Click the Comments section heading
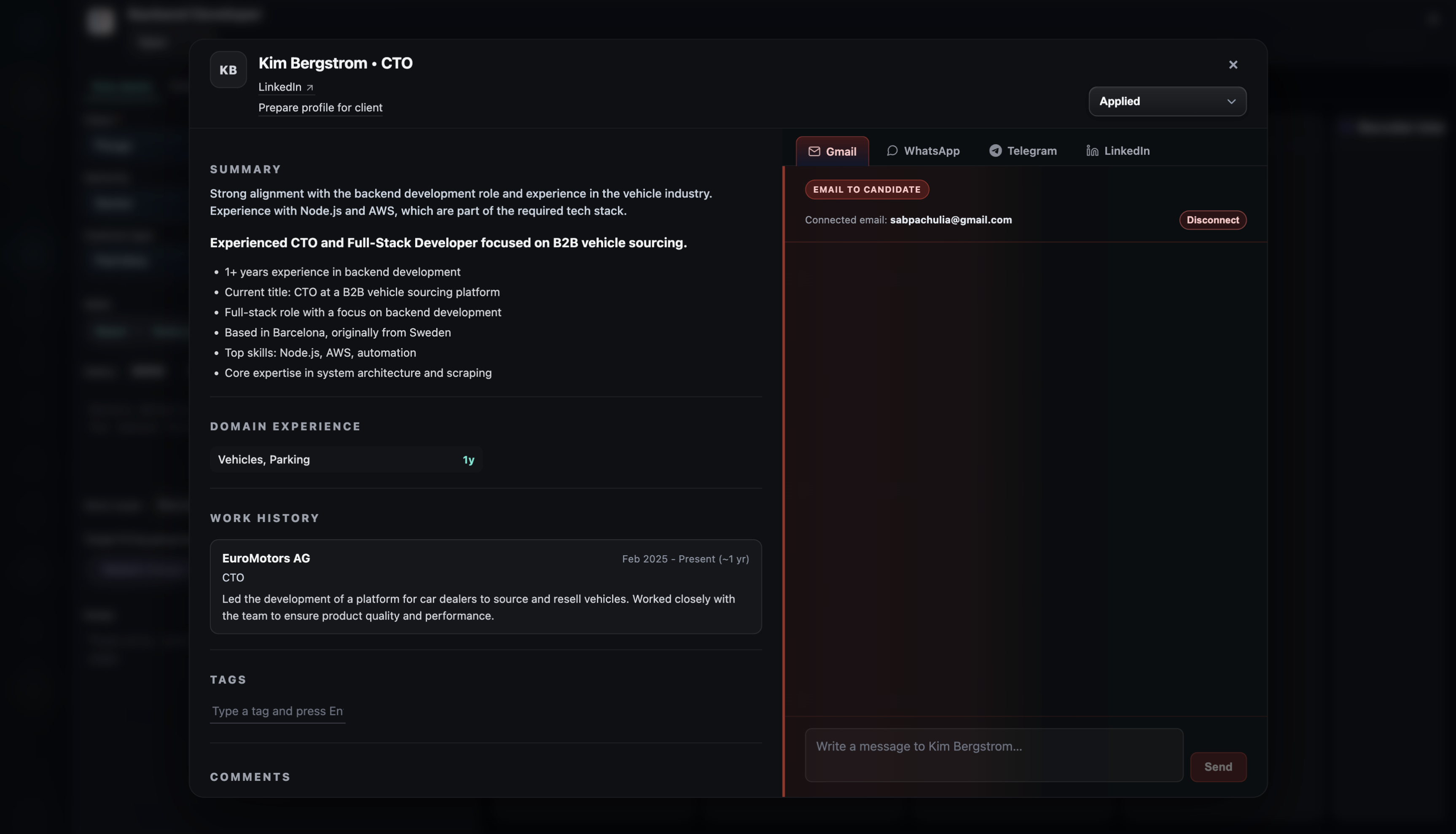 coord(250,778)
